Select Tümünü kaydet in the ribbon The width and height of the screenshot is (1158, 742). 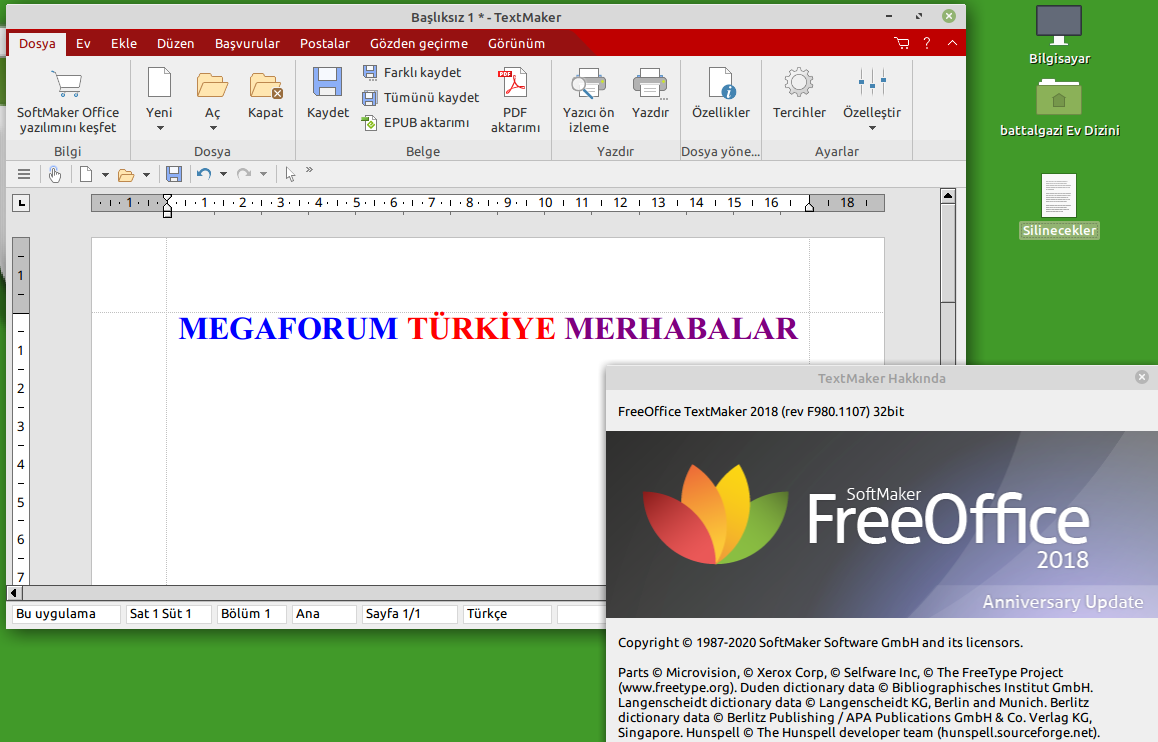click(x=421, y=97)
